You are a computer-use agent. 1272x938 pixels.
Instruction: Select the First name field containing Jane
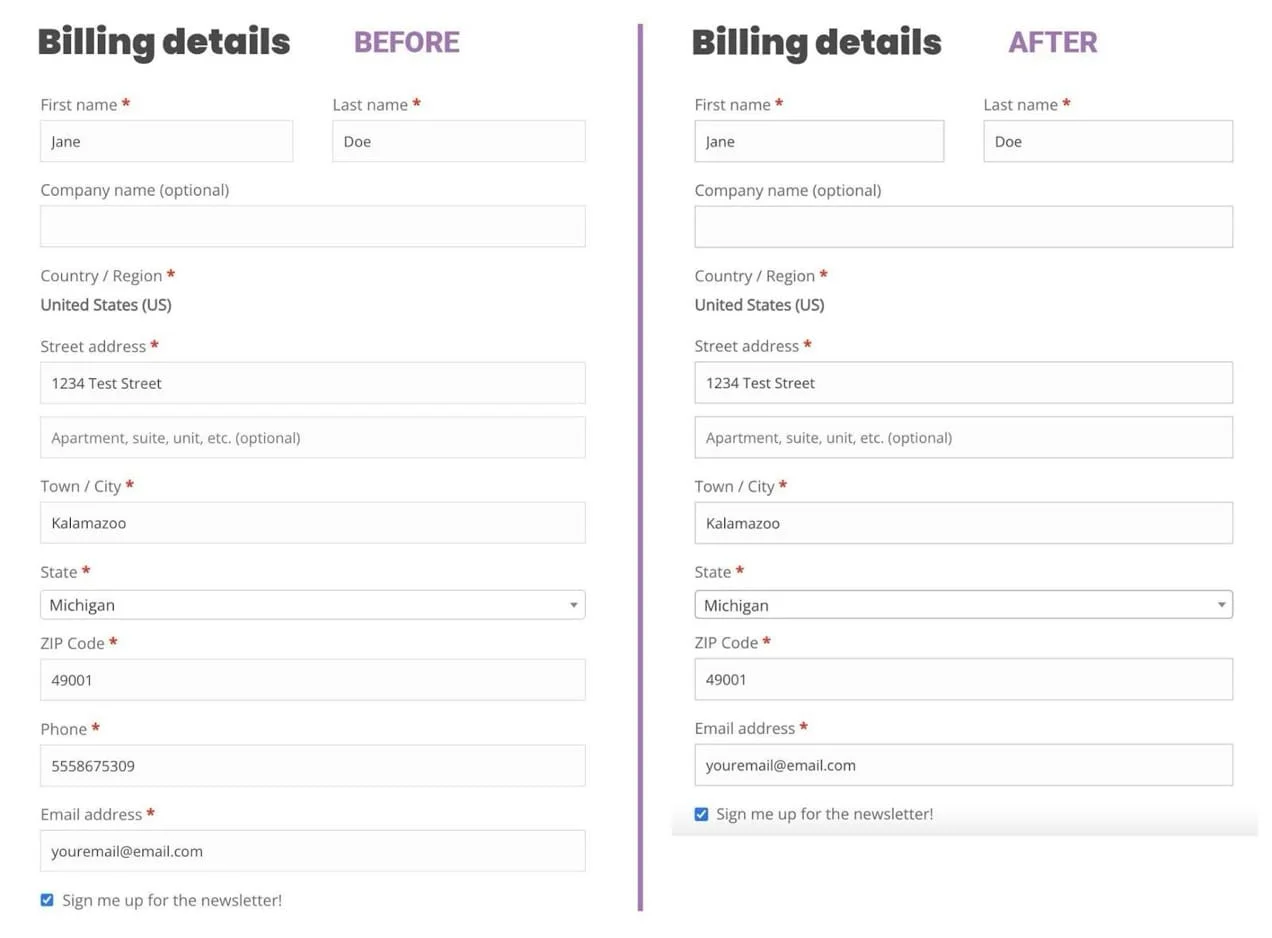click(166, 141)
